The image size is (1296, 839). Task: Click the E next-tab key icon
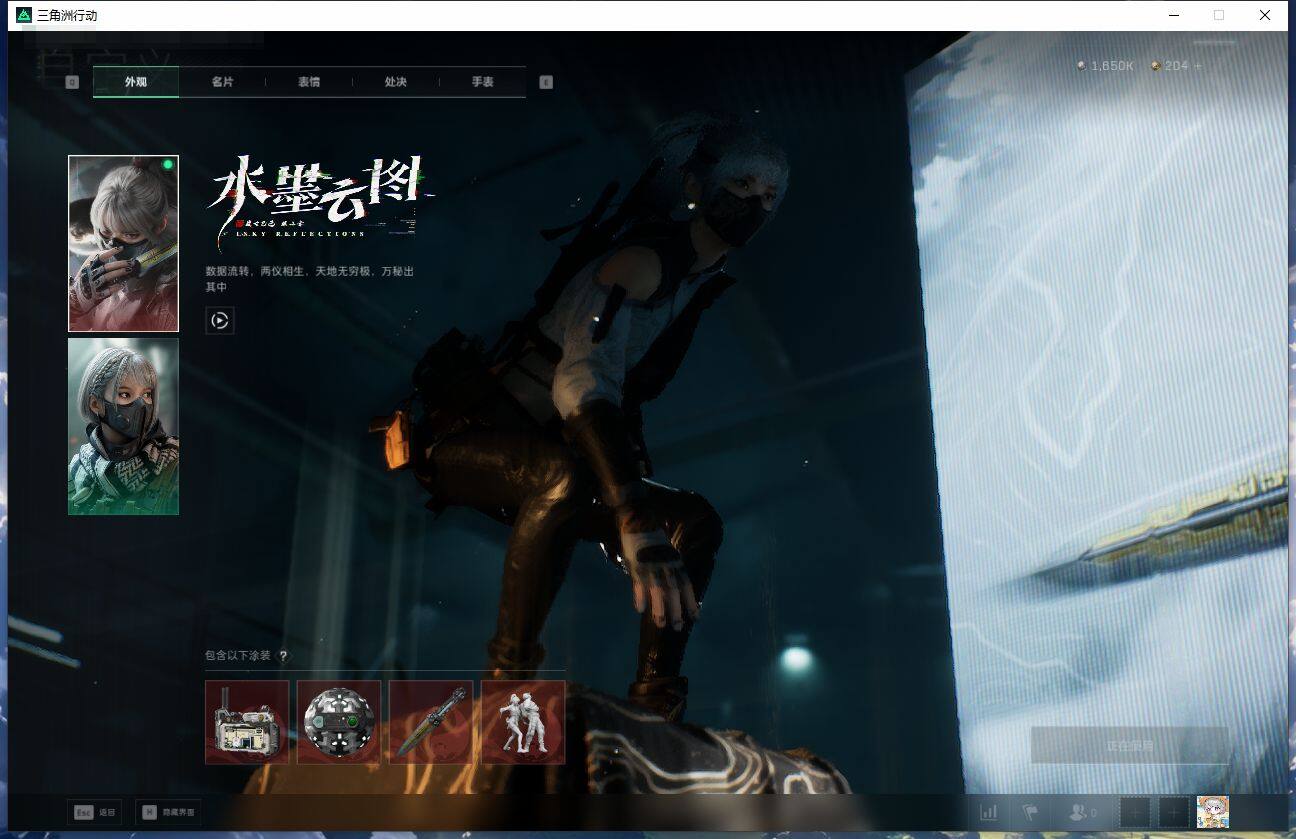point(546,82)
